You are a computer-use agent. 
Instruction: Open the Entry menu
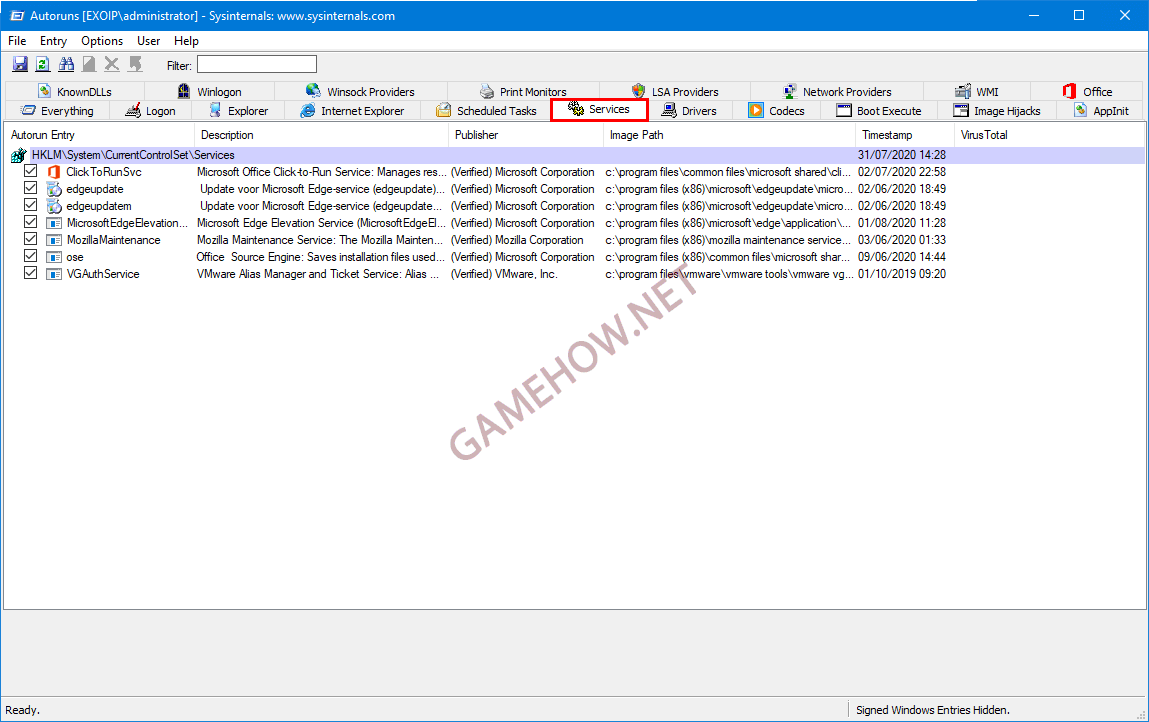point(53,41)
